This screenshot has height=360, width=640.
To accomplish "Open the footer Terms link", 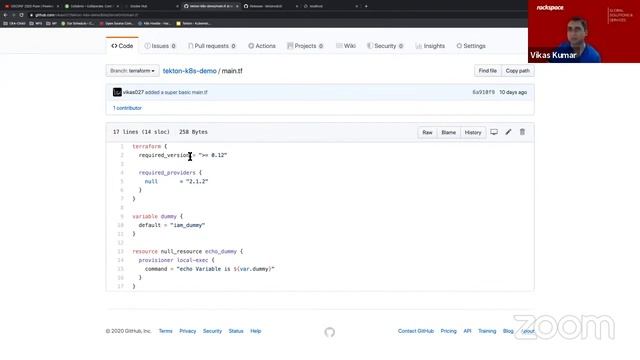I will (x=165, y=331).
